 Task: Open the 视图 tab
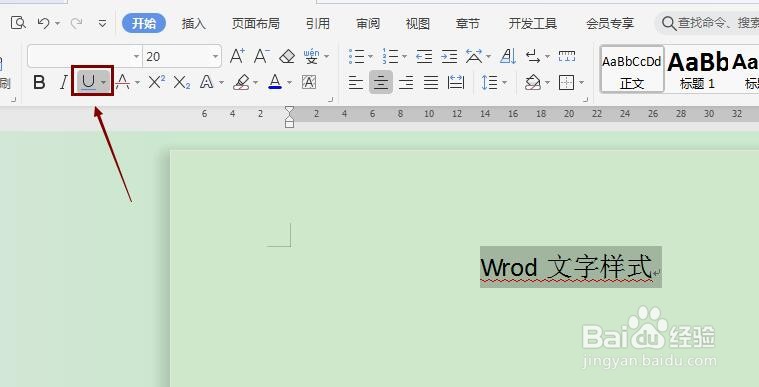(x=418, y=23)
